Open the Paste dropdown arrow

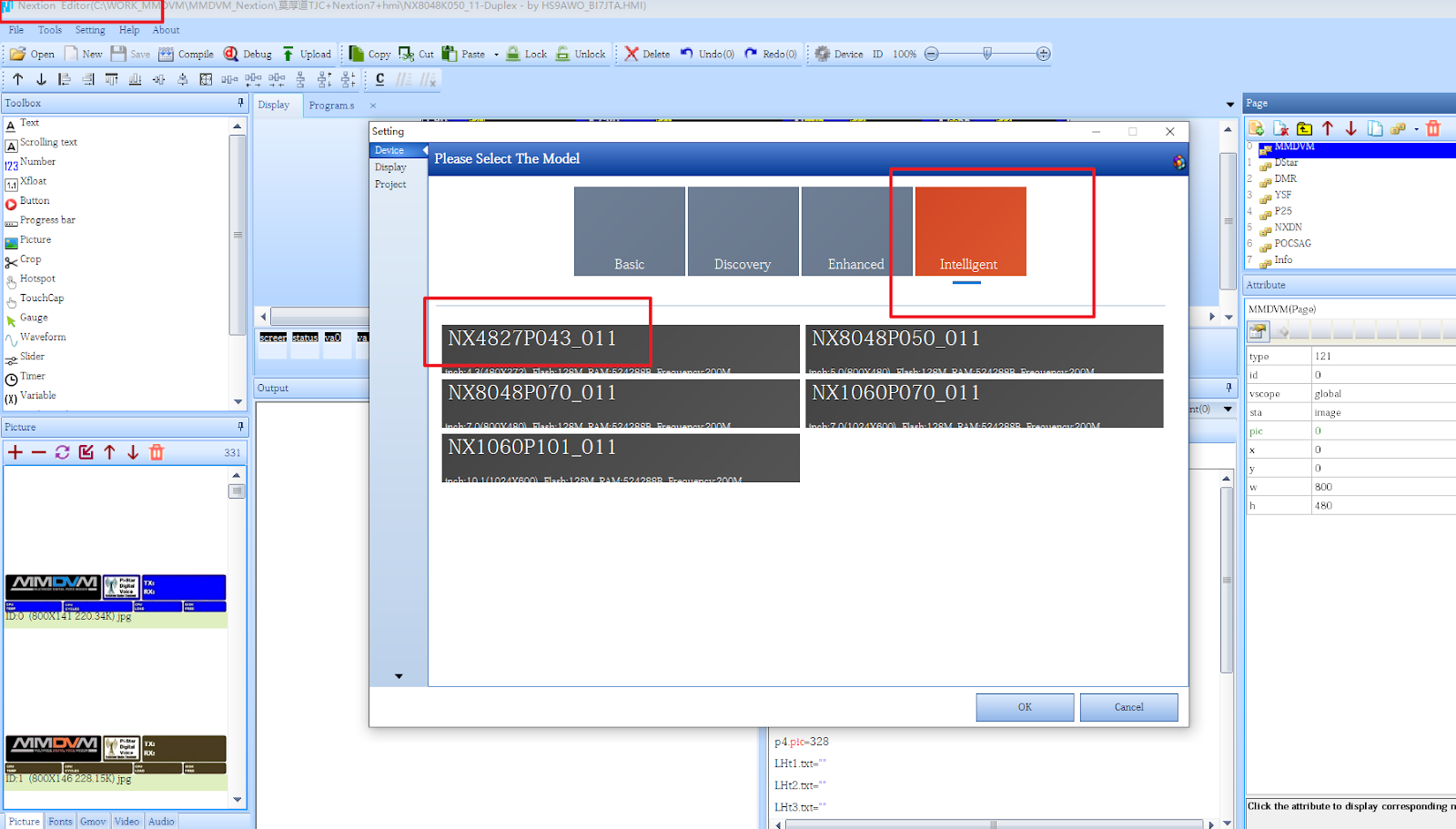tap(496, 55)
